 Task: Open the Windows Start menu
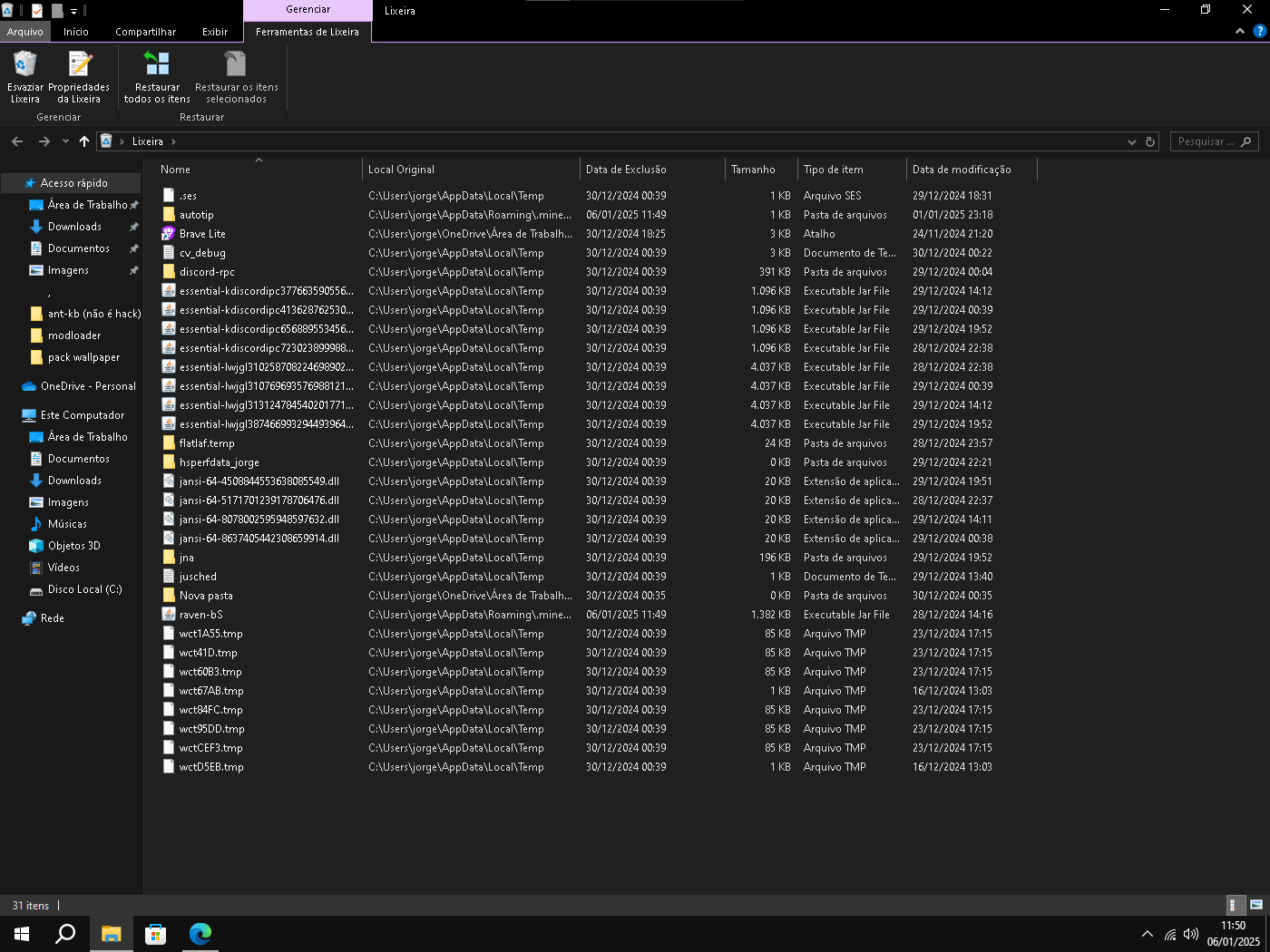coord(22,934)
